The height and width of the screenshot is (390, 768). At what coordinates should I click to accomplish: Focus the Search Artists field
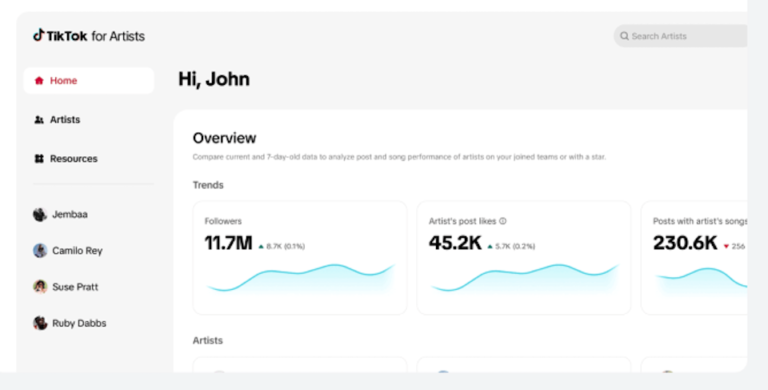[681, 36]
